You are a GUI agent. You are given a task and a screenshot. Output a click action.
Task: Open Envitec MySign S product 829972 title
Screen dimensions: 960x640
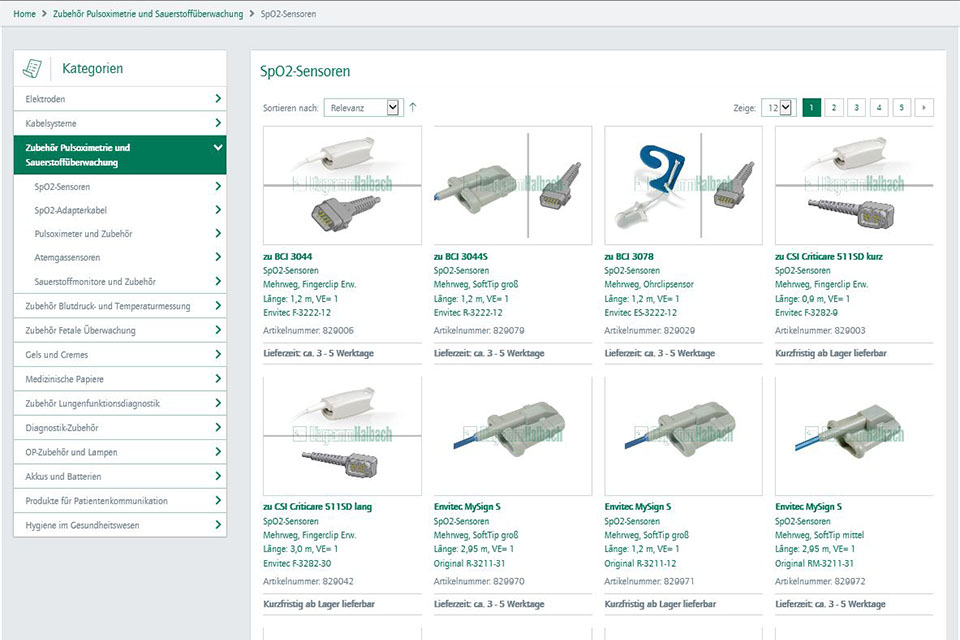pos(808,506)
